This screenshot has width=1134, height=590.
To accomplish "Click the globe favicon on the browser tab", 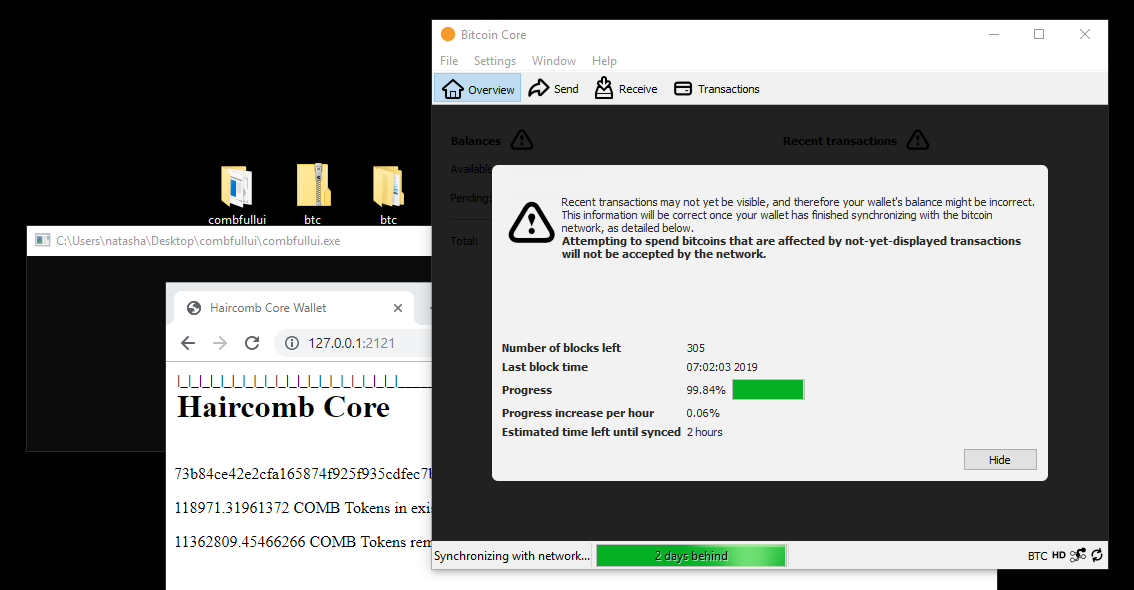I will click(x=194, y=308).
